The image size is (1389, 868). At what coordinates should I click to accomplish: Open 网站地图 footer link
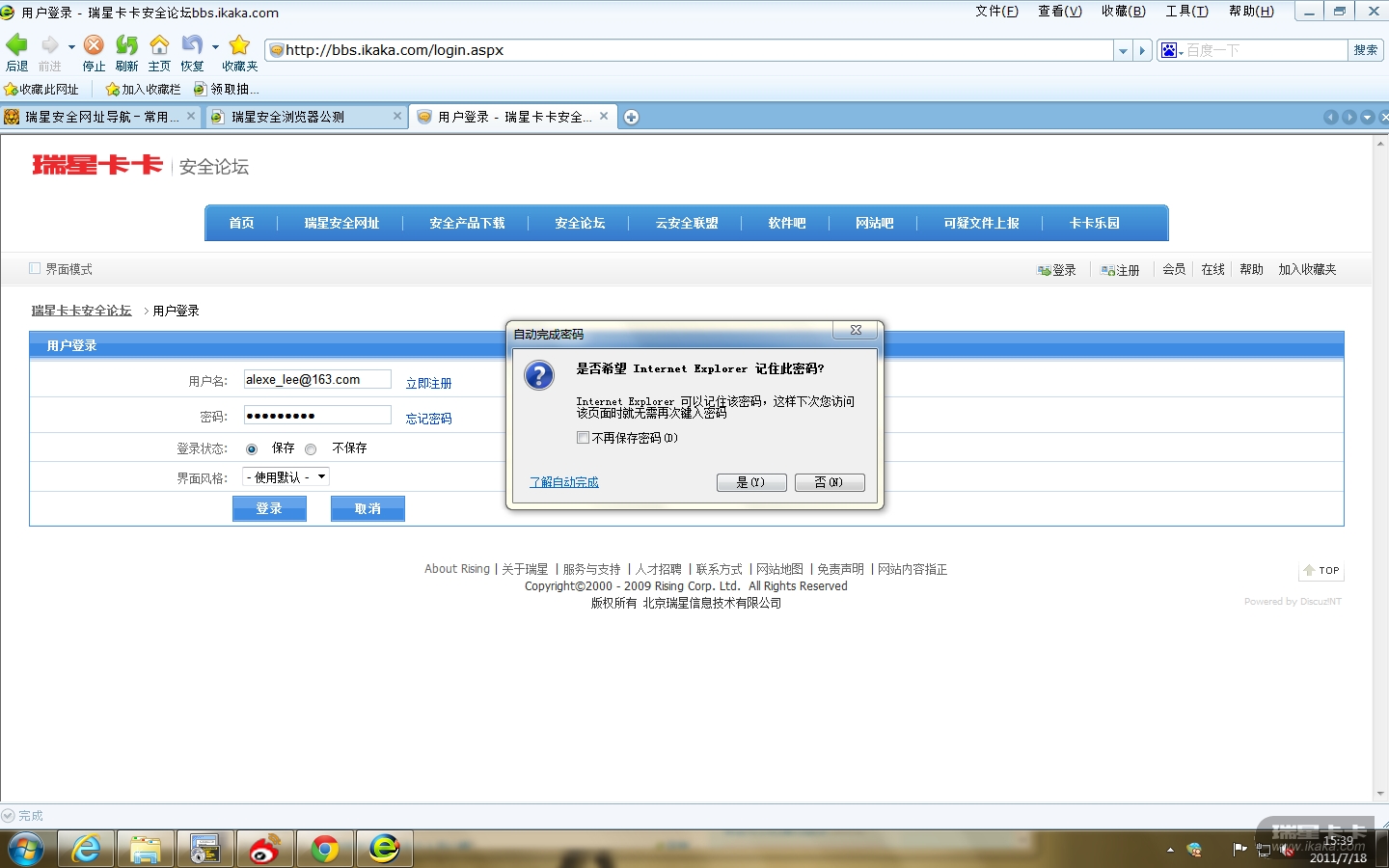tap(779, 569)
